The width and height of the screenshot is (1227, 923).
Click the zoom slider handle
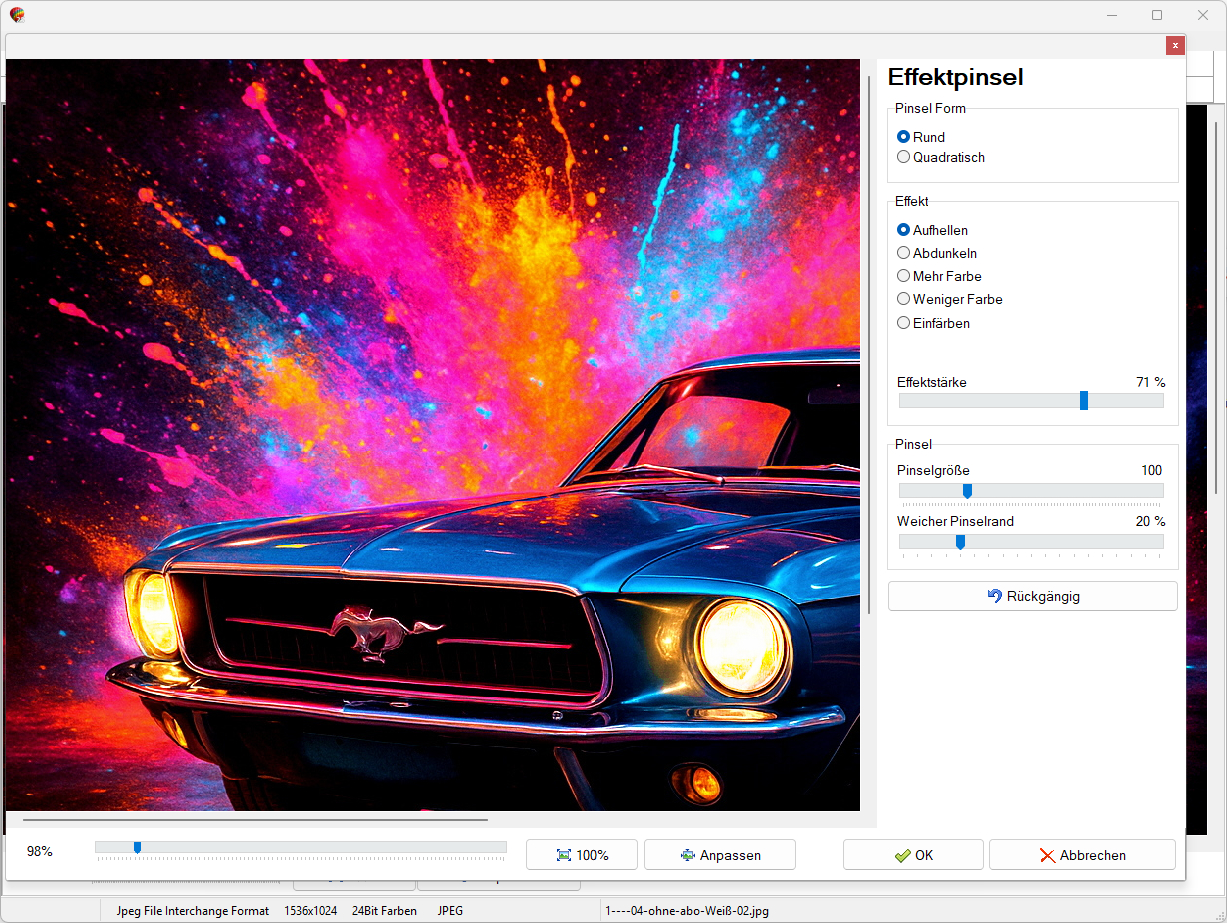(137, 848)
